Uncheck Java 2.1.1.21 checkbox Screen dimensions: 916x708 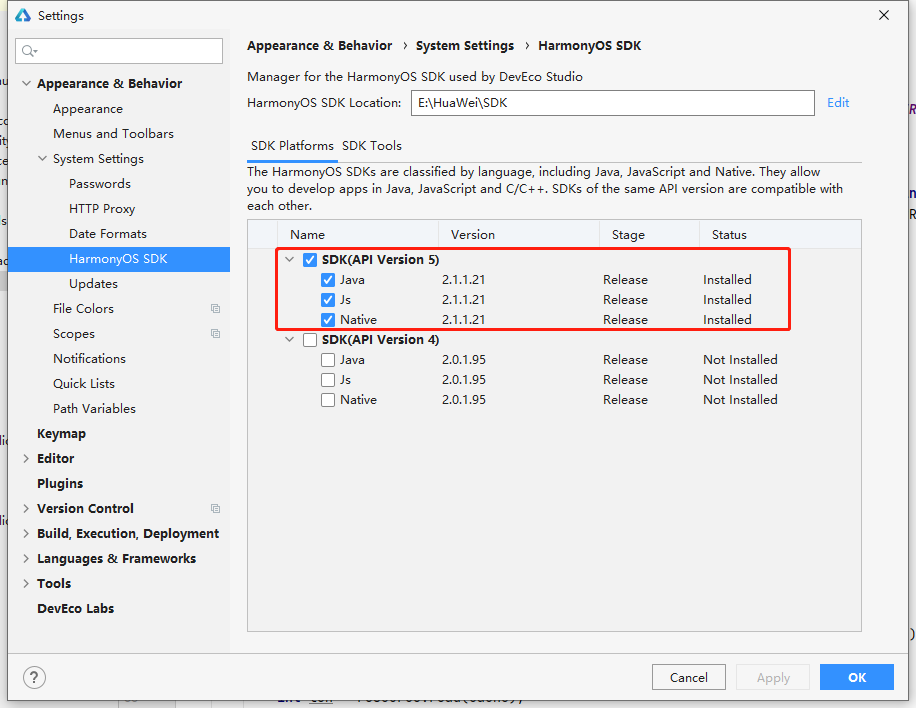click(x=328, y=280)
